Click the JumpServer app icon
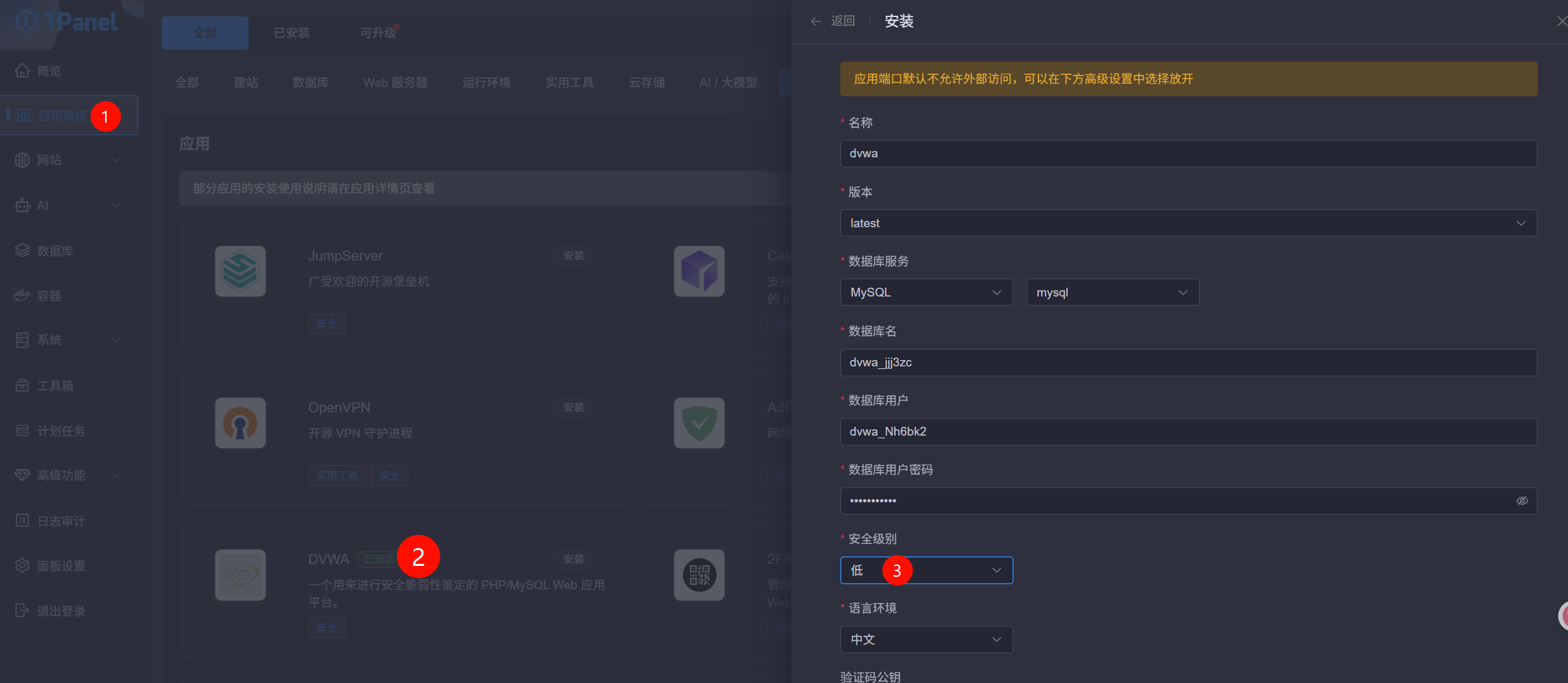Screen dimensions: 1568x683 240,271
